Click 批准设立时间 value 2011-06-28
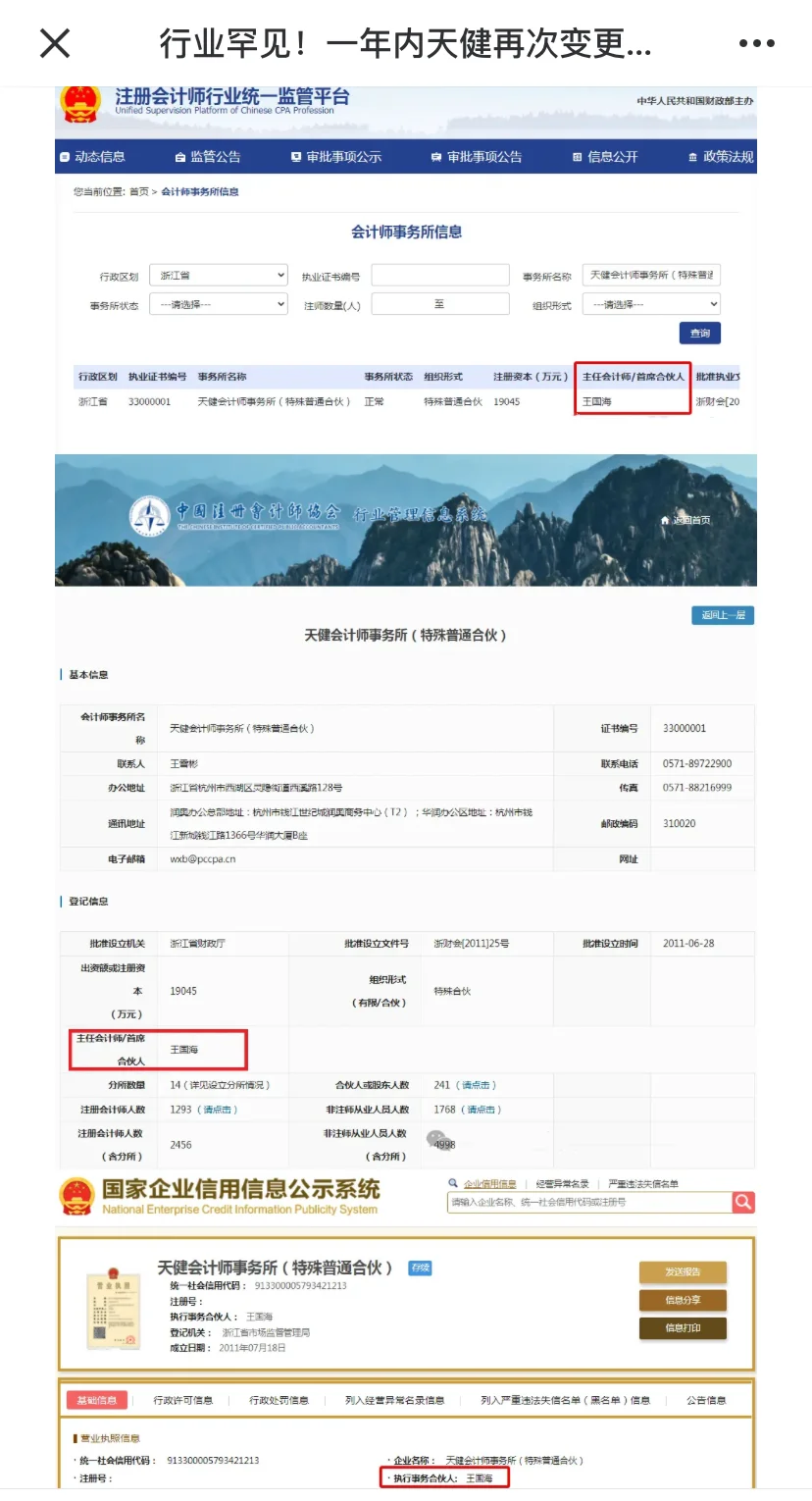The image size is (812, 1501). pos(688,944)
